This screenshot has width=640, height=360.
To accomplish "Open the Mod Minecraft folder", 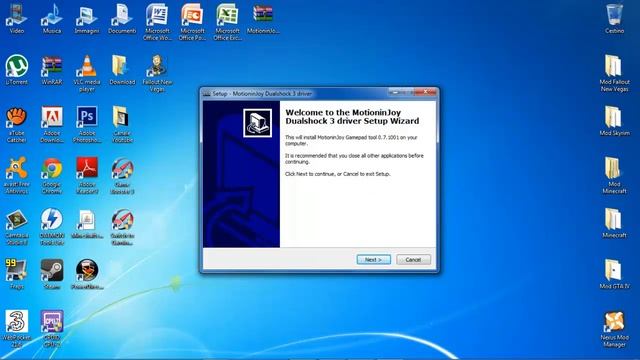I will 614,176.
